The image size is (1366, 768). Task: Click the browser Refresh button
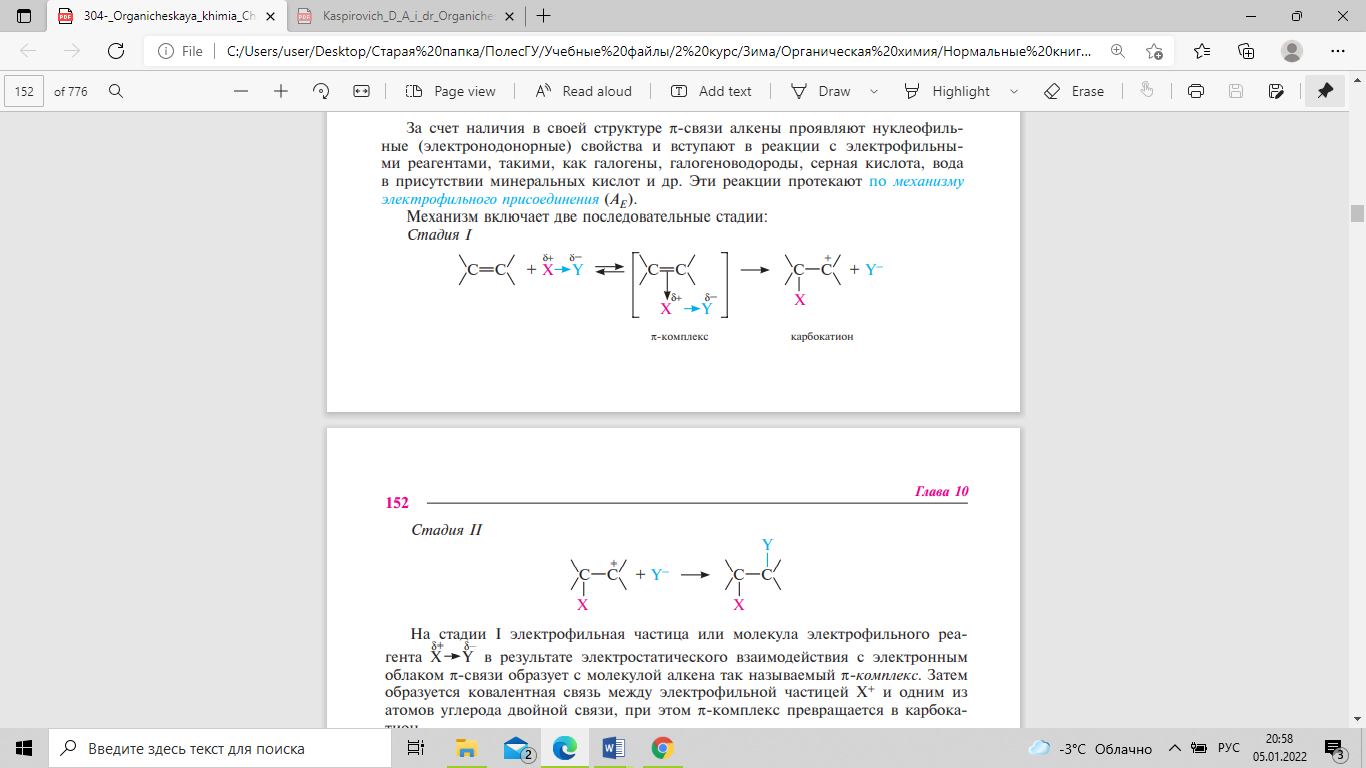click(115, 51)
